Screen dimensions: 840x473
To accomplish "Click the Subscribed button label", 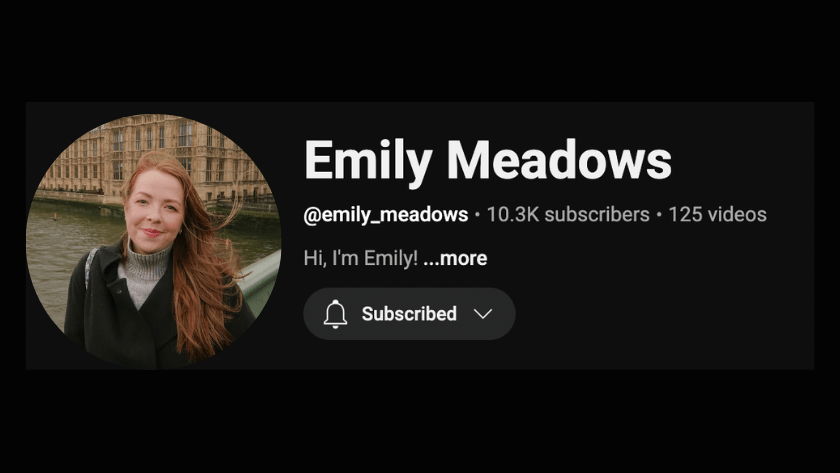I will [x=409, y=314].
